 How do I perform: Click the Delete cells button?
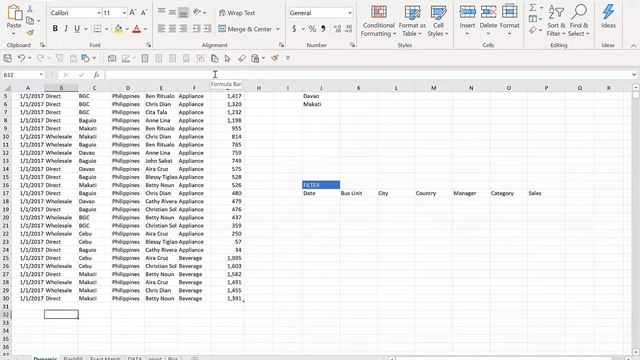point(488,20)
